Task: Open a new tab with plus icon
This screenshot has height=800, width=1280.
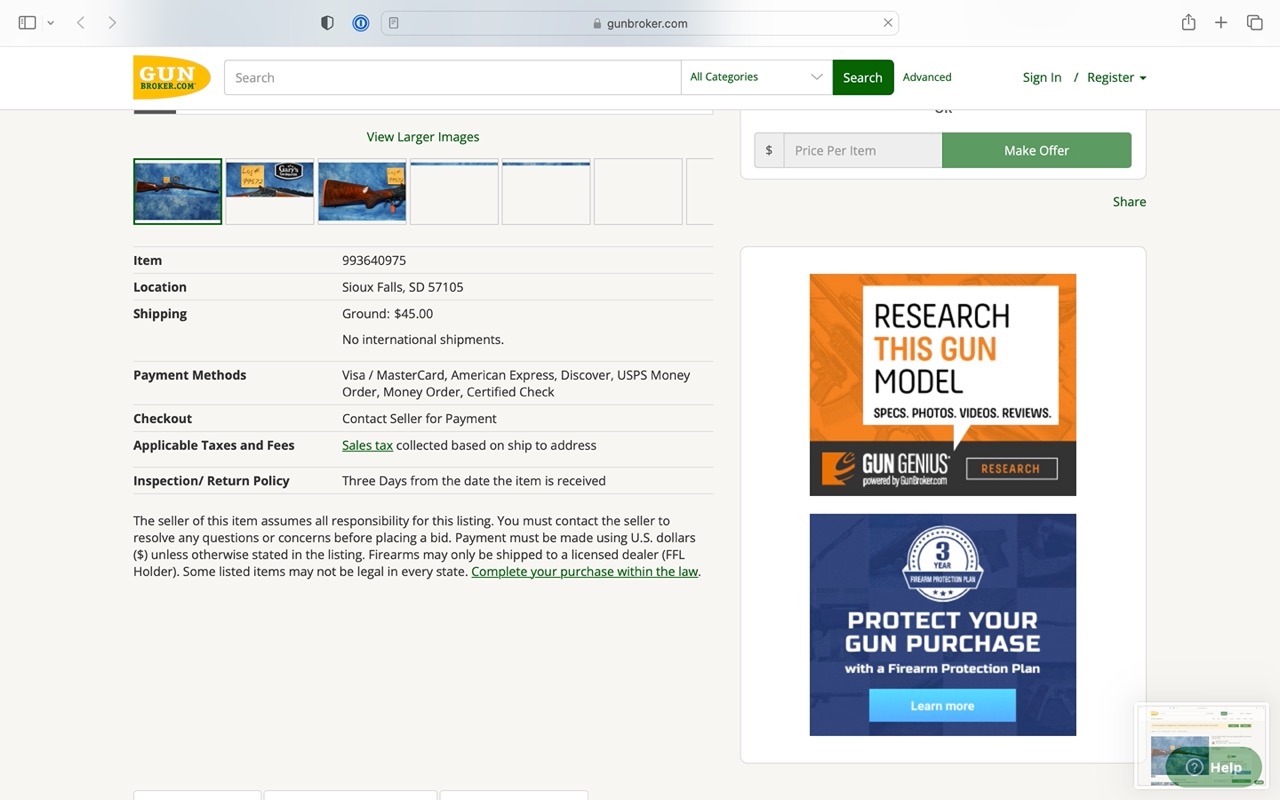Action: pos(1221,22)
